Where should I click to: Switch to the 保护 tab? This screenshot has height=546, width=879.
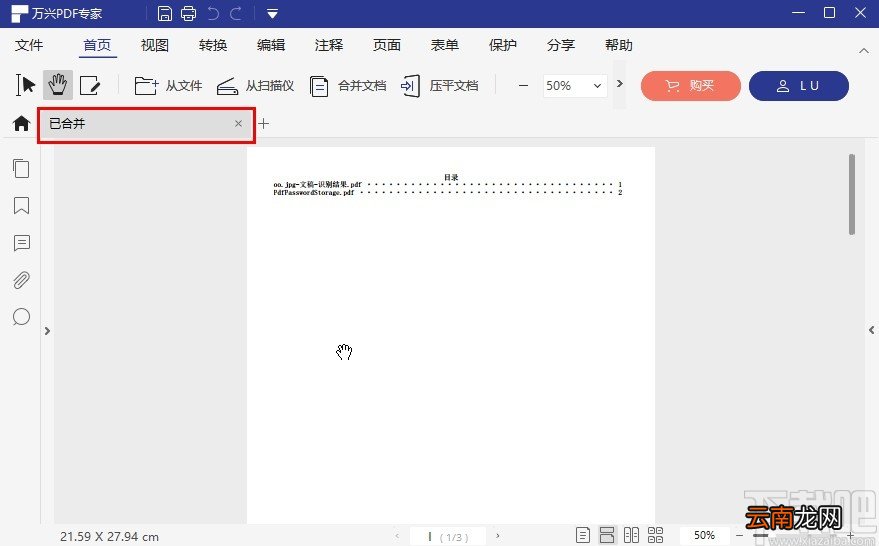click(x=502, y=45)
